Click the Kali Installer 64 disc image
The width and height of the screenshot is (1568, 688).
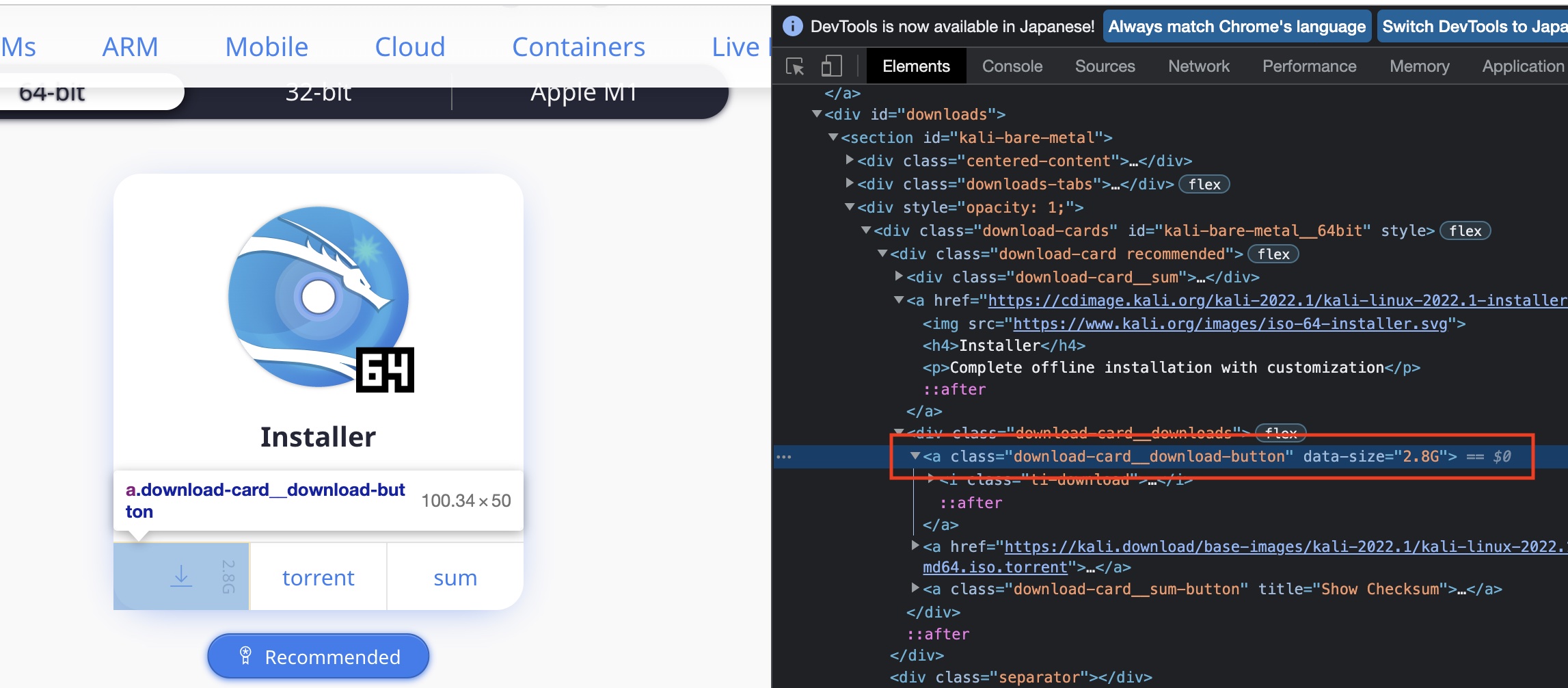[x=321, y=299]
